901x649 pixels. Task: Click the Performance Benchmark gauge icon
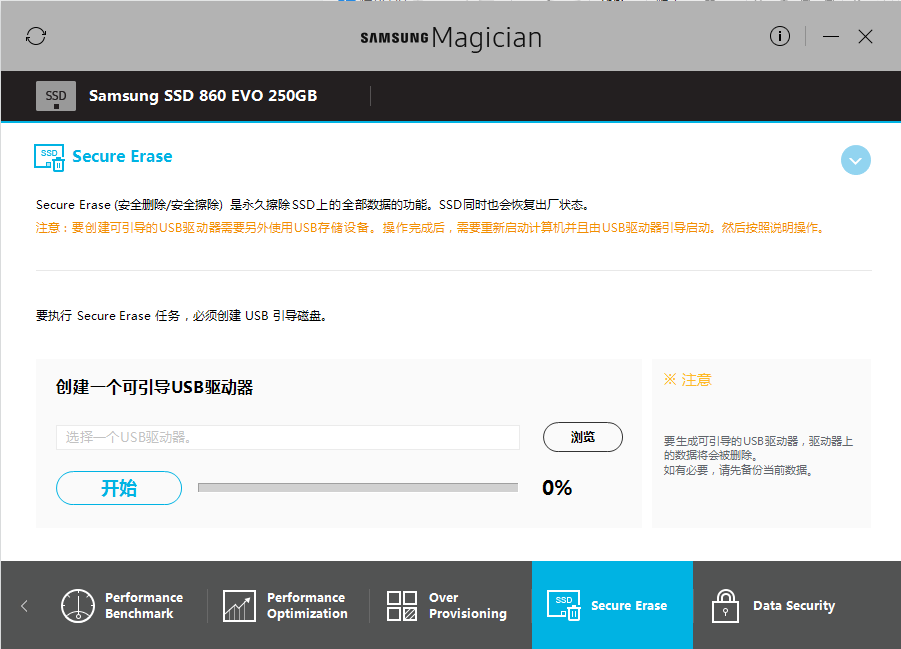(78, 606)
